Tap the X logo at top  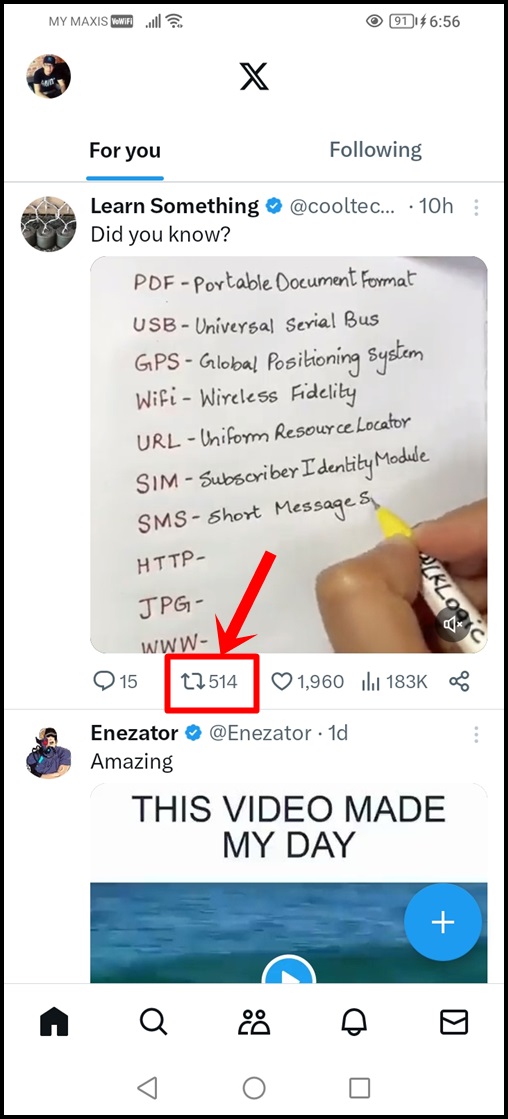(x=254, y=76)
